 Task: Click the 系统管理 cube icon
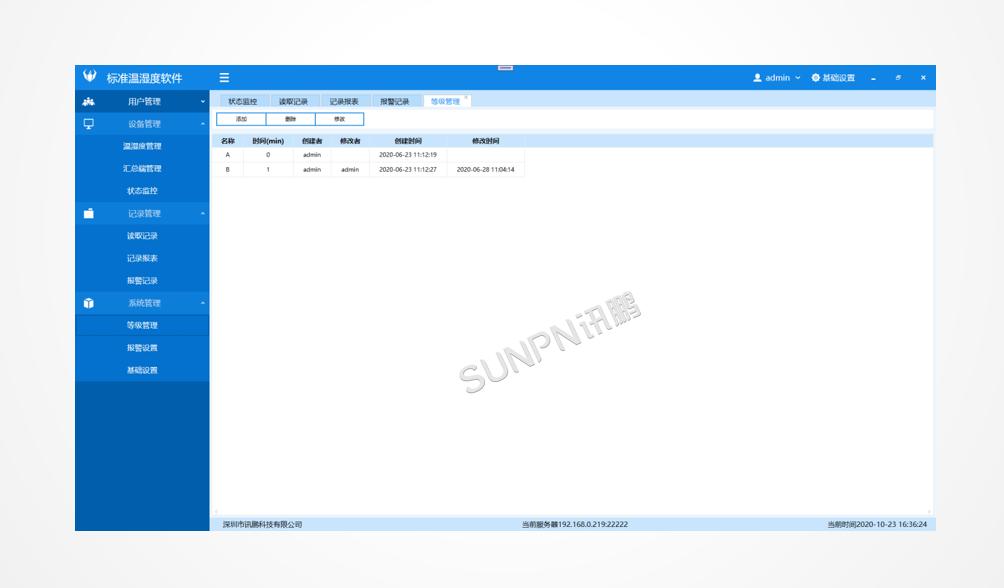[x=89, y=303]
